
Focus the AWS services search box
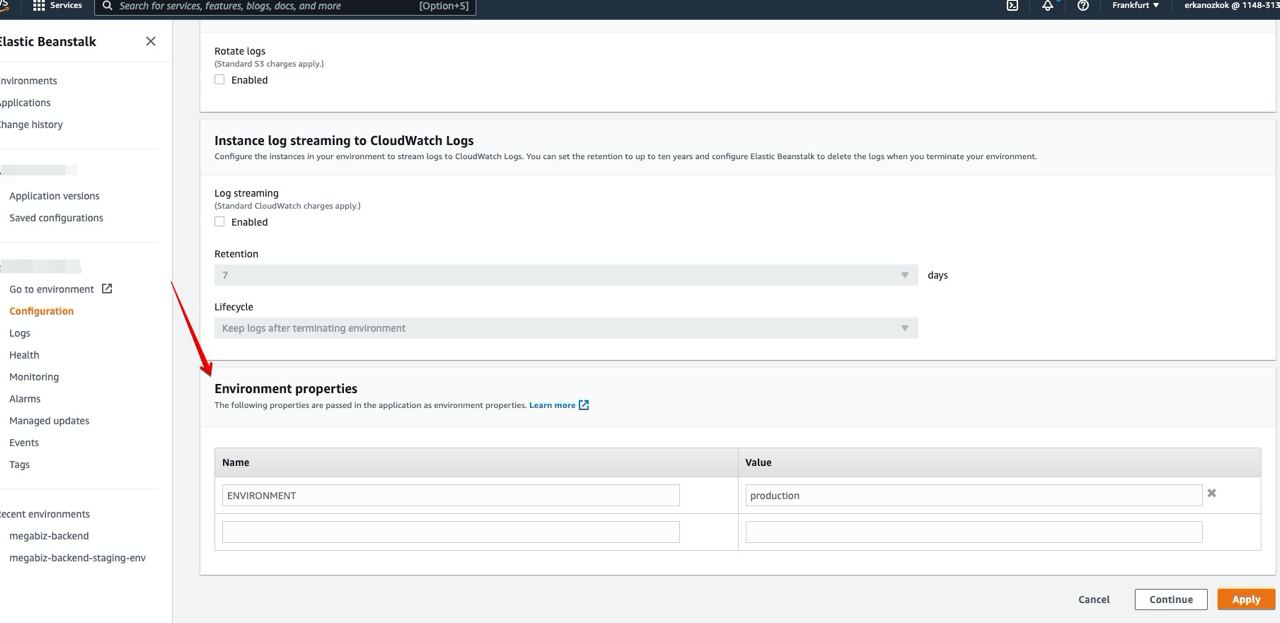[285, 6]
